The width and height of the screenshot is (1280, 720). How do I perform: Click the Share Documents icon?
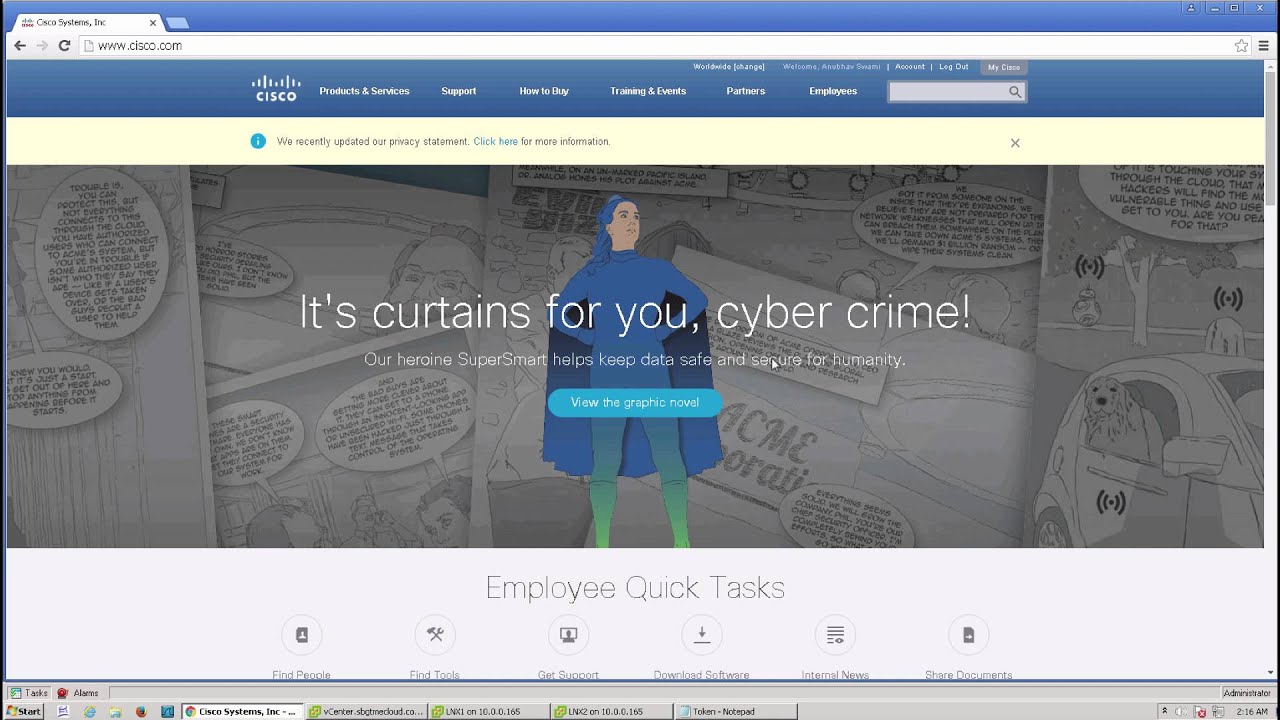pyautogui.click(x=968, y=635)
